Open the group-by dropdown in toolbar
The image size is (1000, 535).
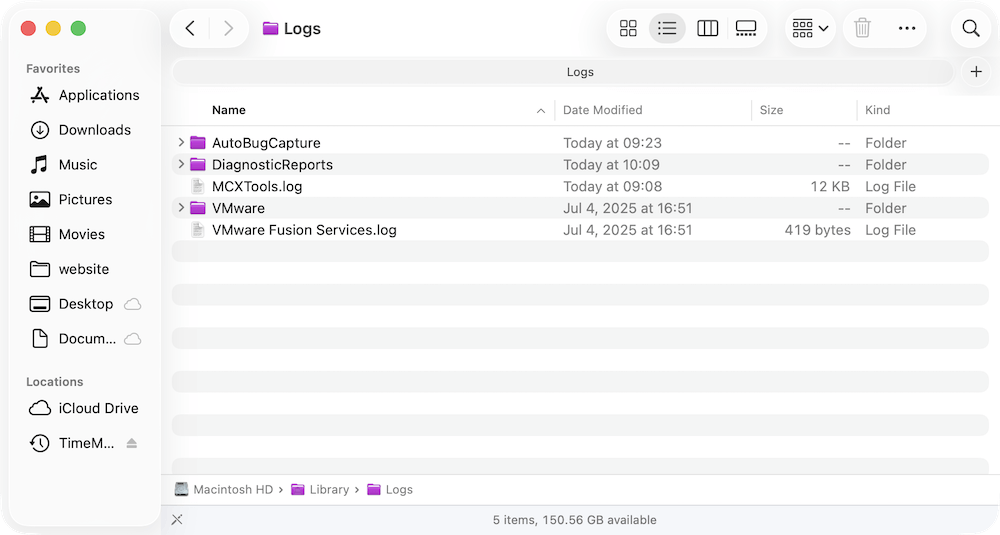(810, 28)
